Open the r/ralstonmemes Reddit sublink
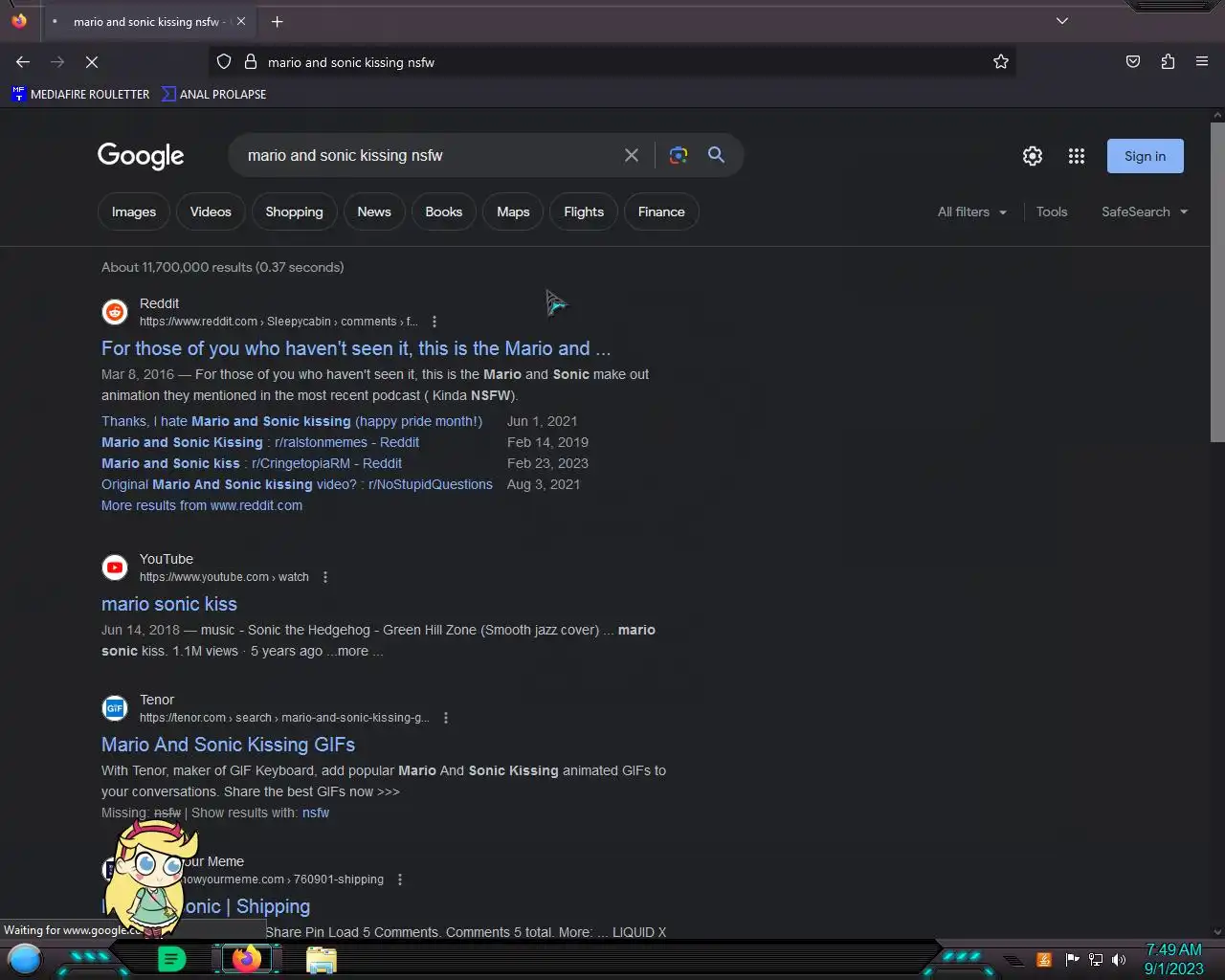Screen dimensions: 1225x980 click(x=260, y=442)
